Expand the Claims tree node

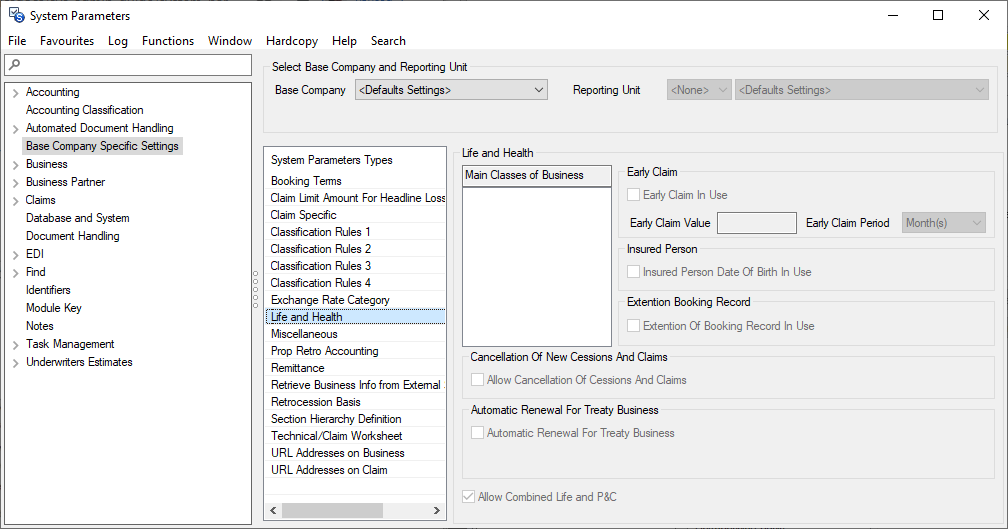coord(16,201)
